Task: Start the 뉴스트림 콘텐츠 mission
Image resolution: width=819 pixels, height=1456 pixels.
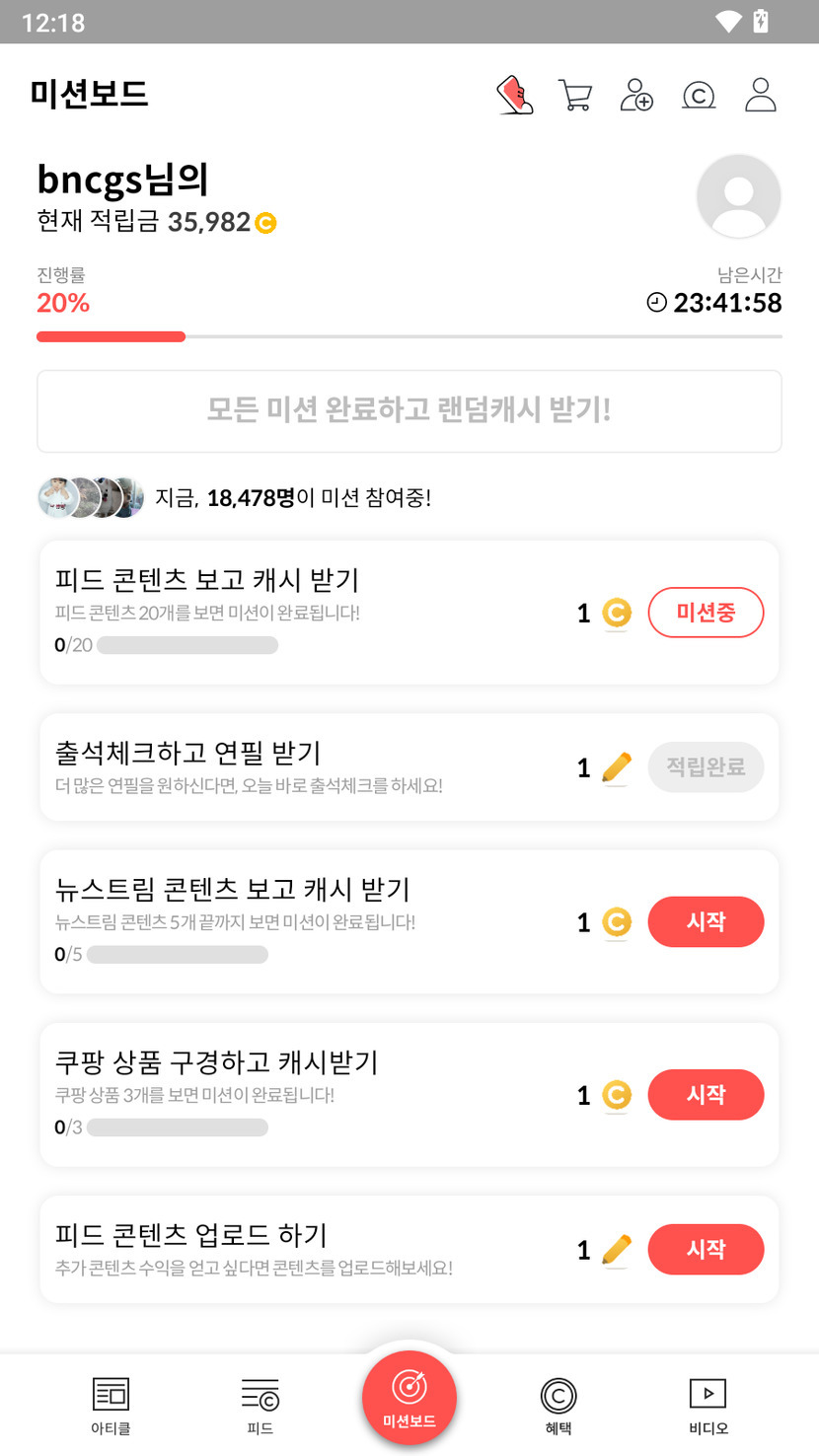Action: (x=706, y=922)
